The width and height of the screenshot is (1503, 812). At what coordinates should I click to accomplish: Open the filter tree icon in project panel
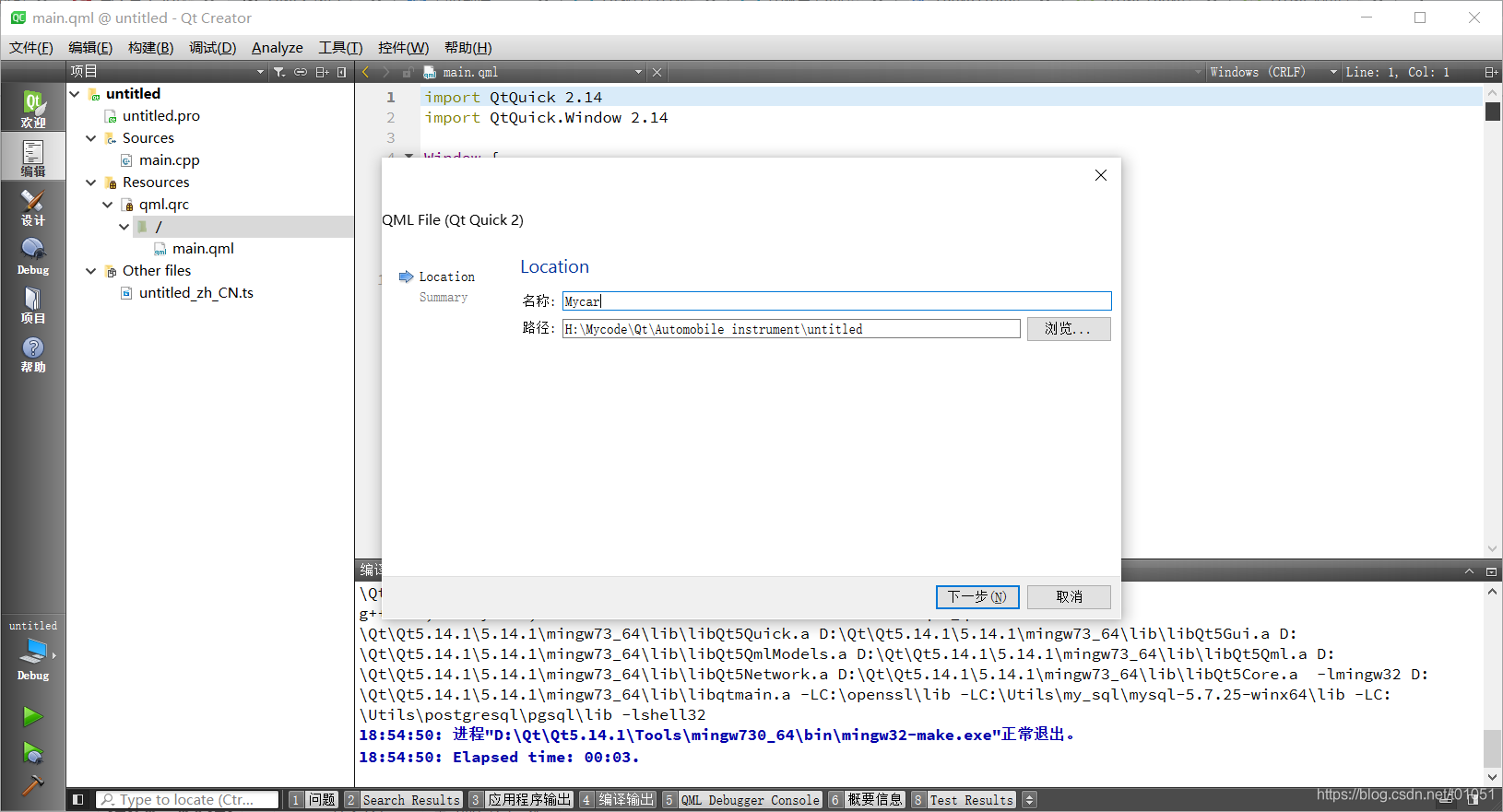pyautogui.click(x=279, y=72)
